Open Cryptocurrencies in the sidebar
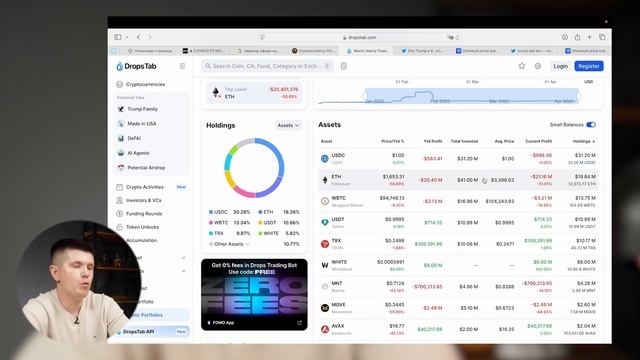The height and width of the screenshot is (360, 640). tap(146, 84)
